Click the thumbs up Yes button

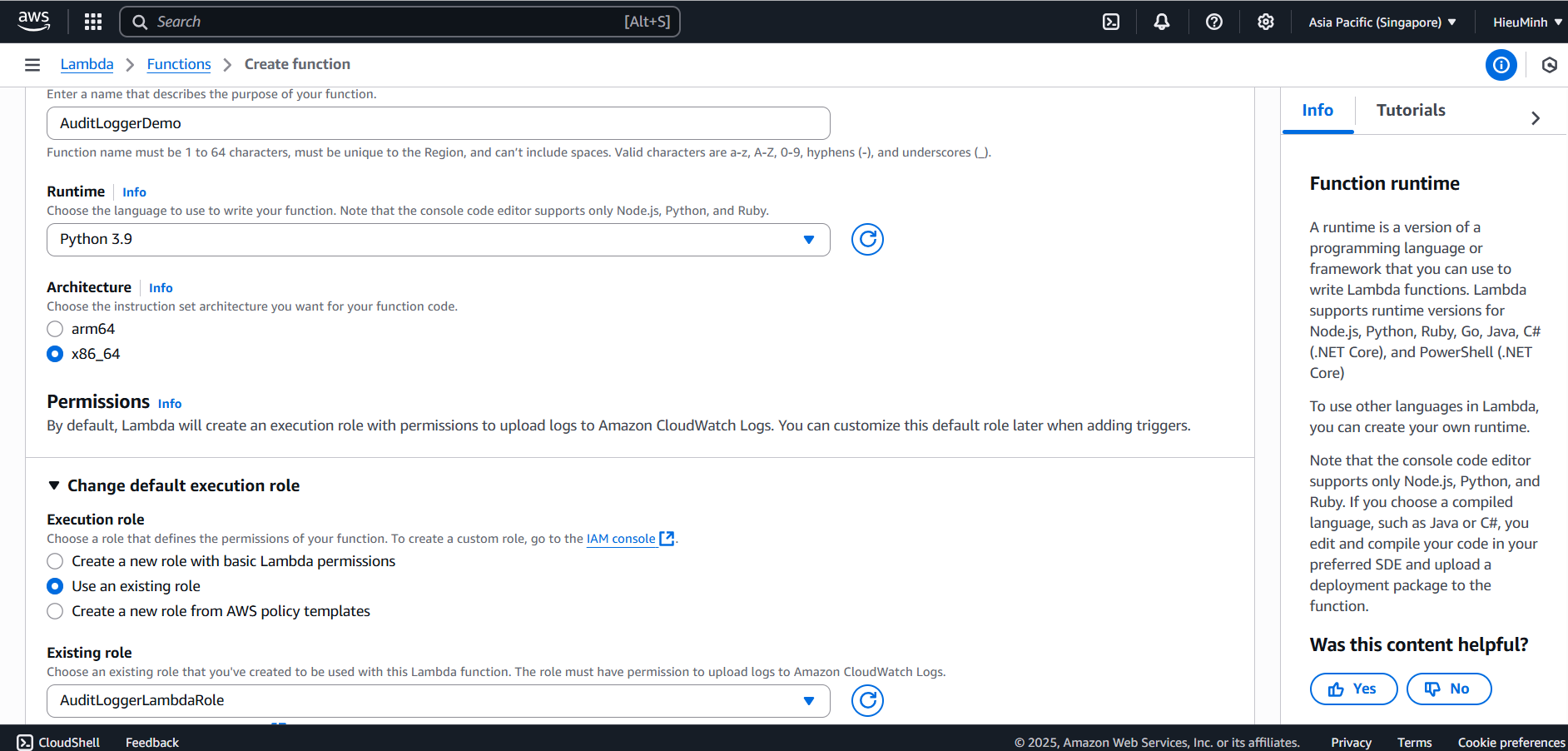(x=1353, y=689)
